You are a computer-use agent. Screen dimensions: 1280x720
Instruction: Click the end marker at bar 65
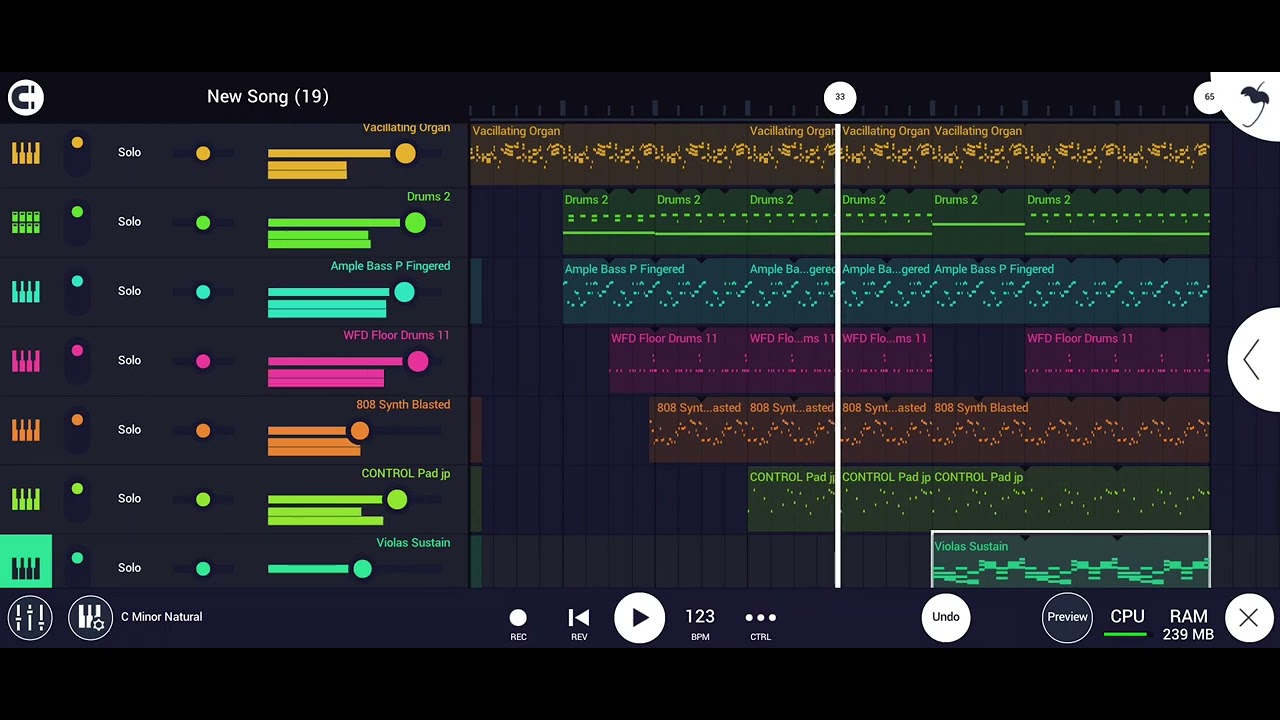(x=1209, y=97)
